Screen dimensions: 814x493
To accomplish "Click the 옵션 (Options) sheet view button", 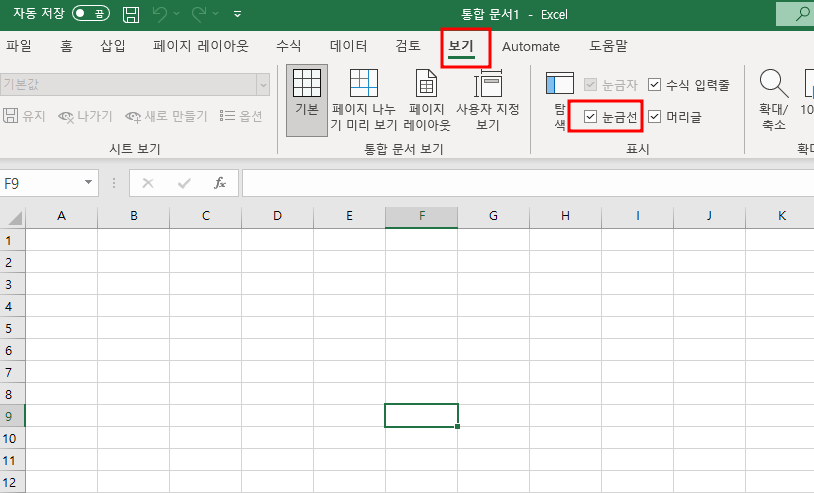I will pos(241,116).
